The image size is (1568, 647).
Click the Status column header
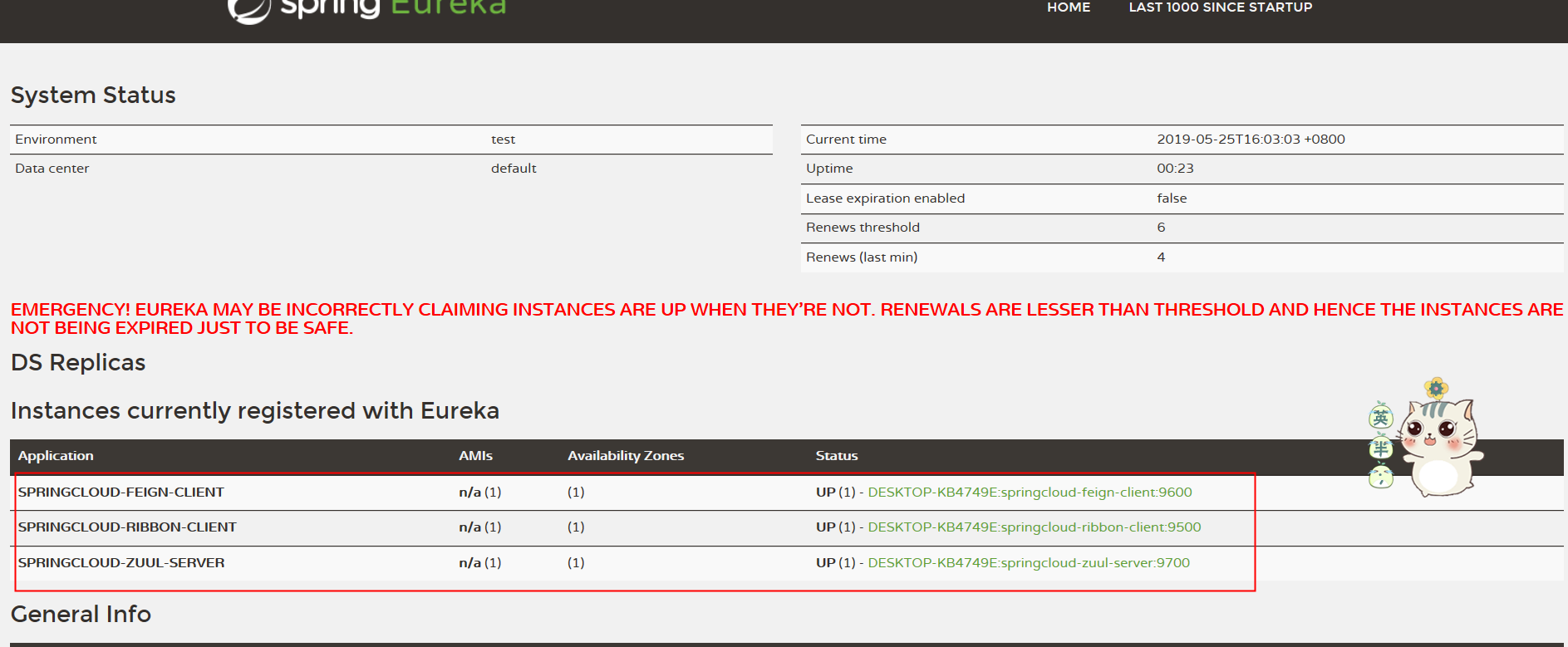837,455
